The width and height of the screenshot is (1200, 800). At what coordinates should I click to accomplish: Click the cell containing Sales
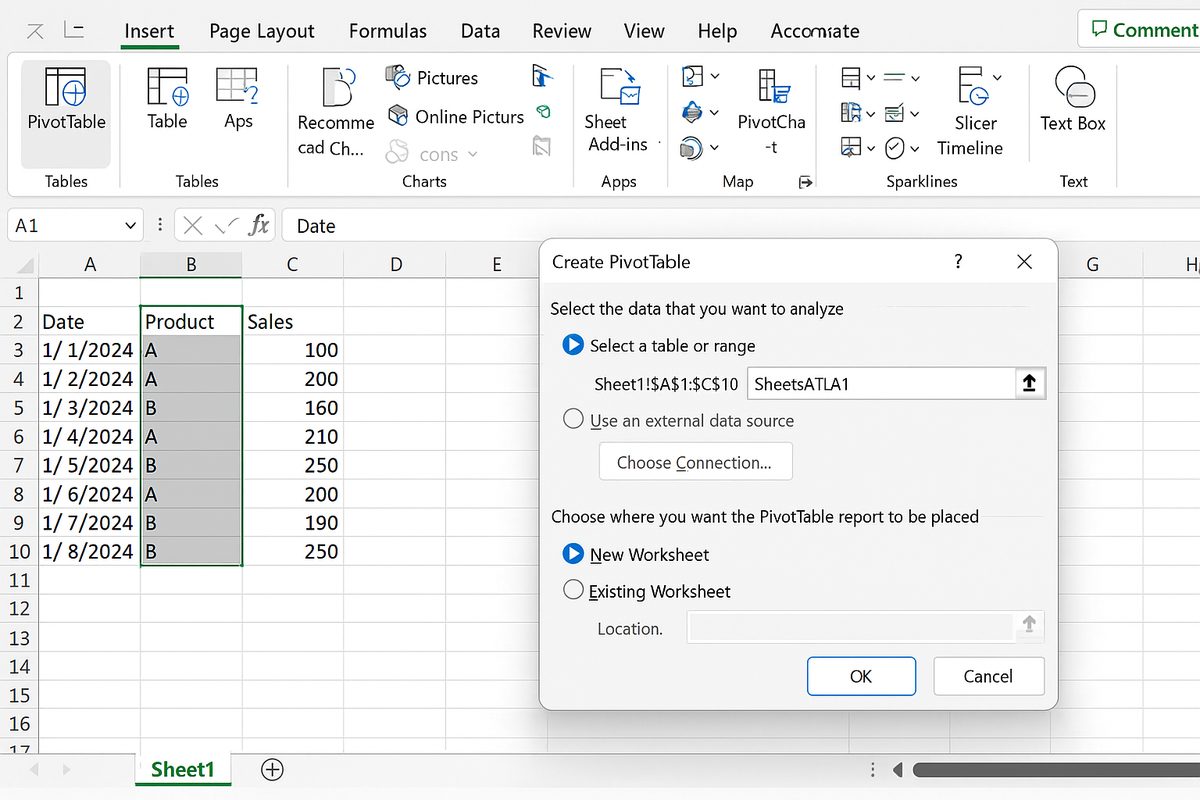pos(293,322)
